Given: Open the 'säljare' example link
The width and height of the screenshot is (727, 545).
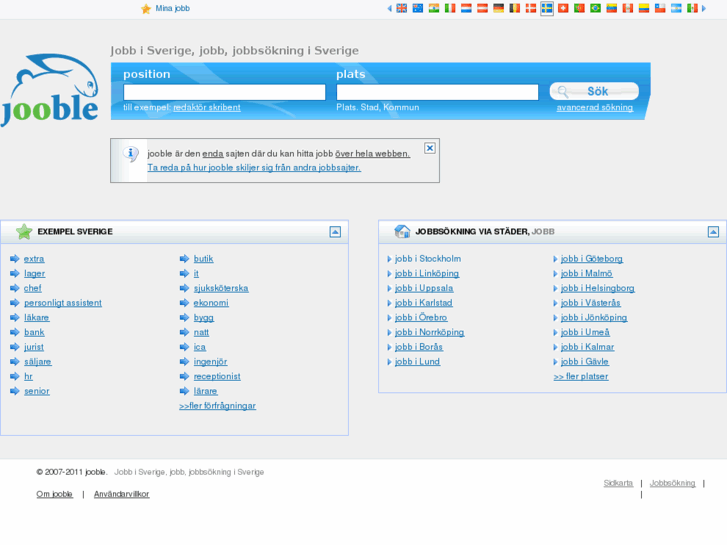Looking at the screenshot, I should coord(38,362).
